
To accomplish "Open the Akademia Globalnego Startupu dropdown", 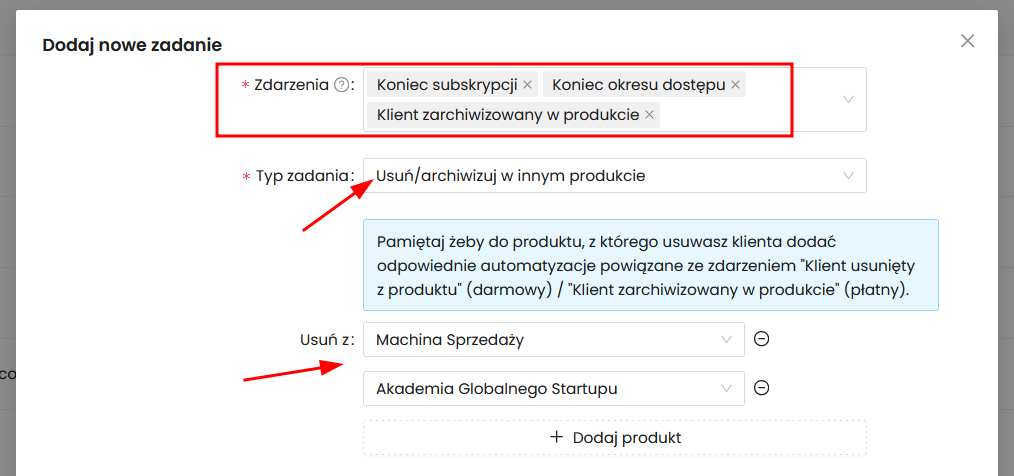I will [553, 389].
